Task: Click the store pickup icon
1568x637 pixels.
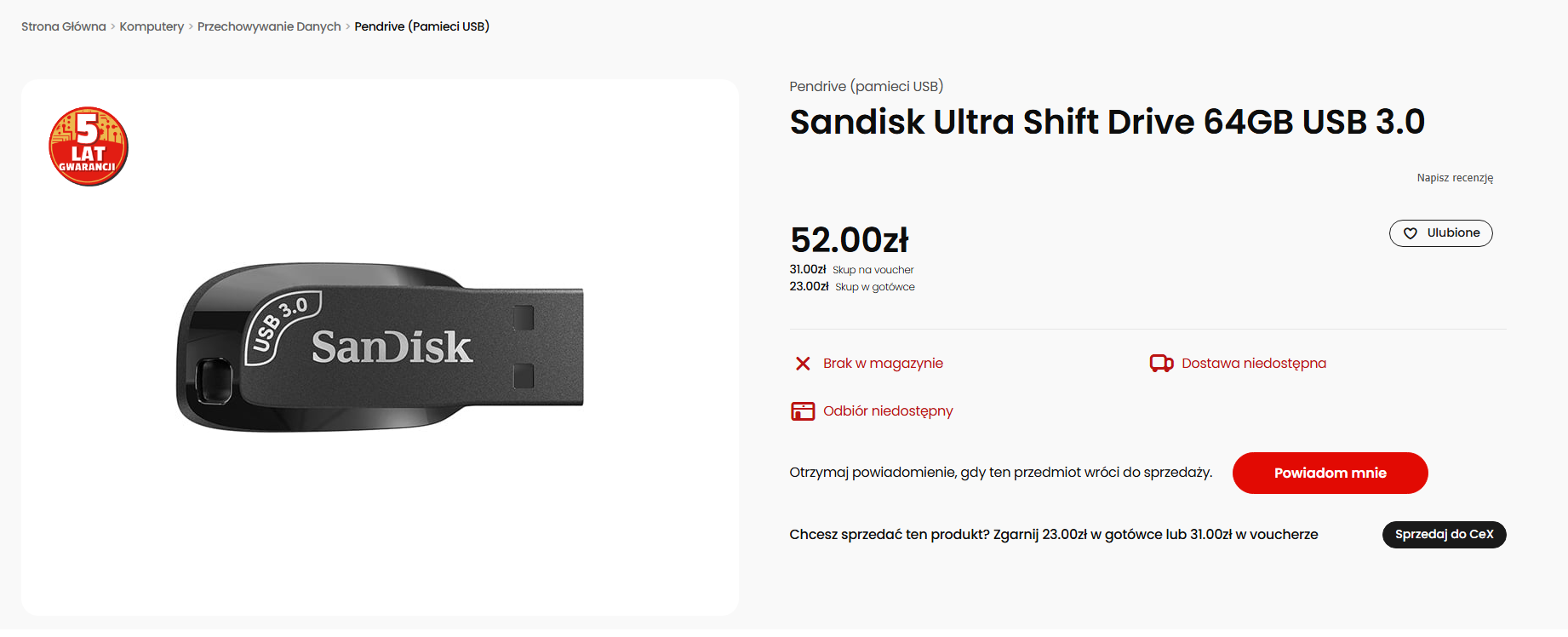Action: point(803,411)
